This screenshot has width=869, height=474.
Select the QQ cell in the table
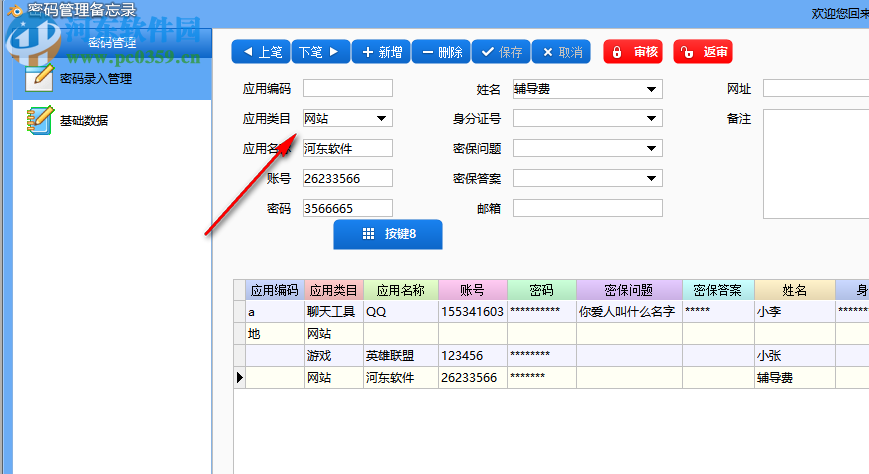tap(401, 312)
